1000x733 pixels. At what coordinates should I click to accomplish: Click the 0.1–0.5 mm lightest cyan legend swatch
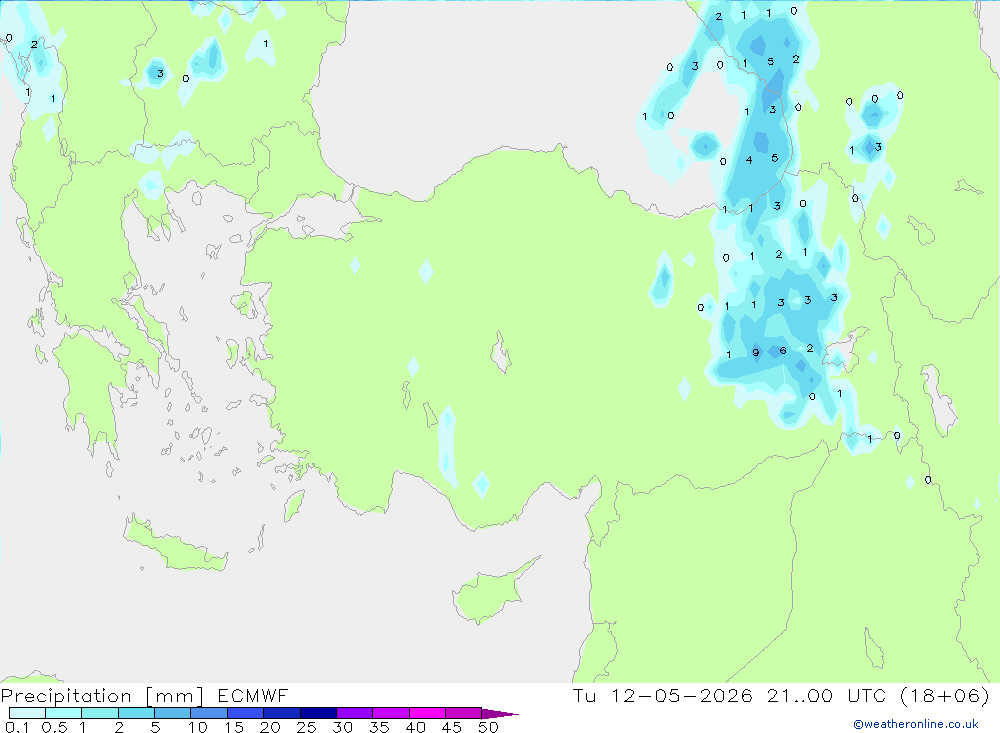click(27, 713)
